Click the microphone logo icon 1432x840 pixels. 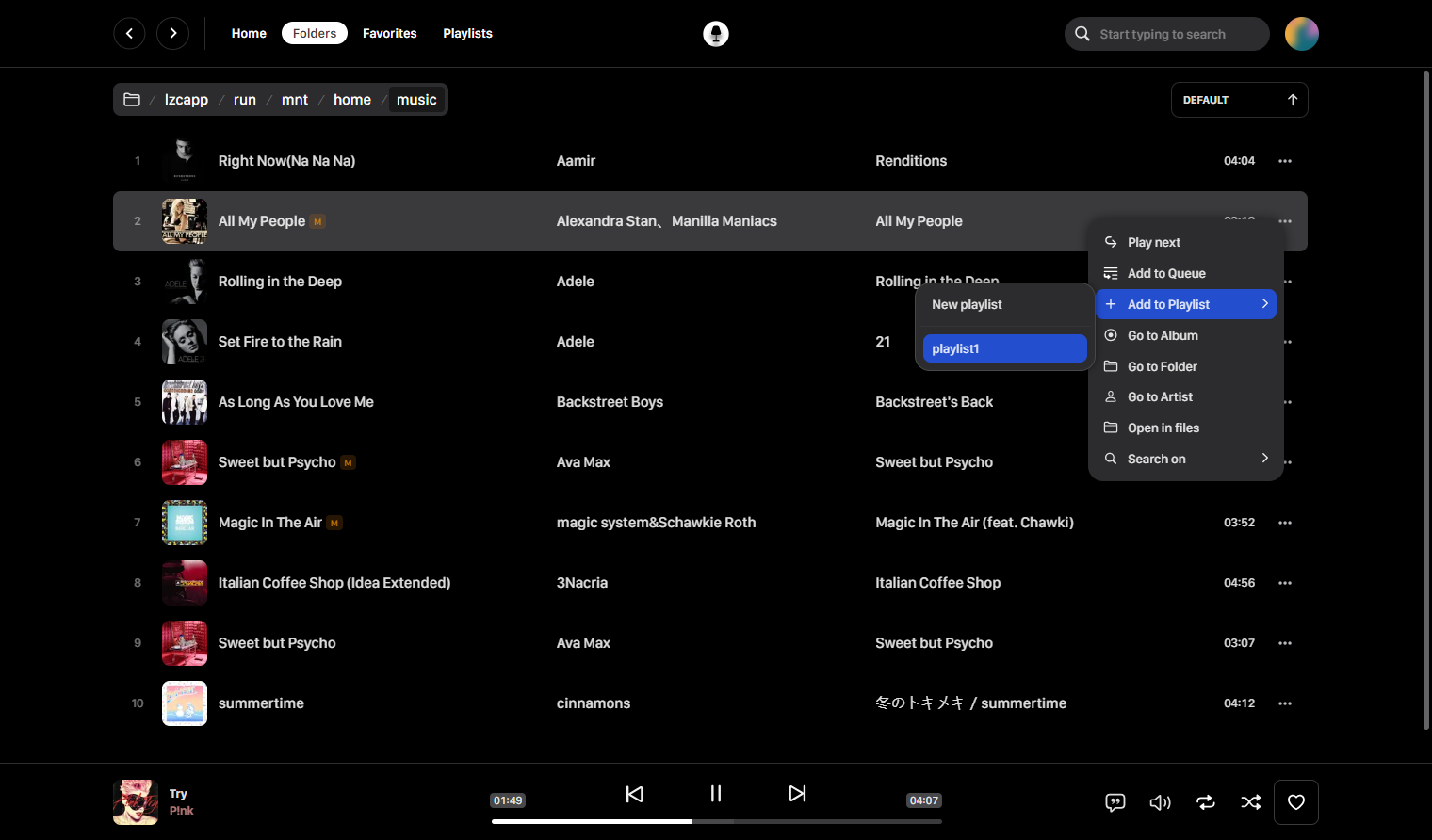716,34
